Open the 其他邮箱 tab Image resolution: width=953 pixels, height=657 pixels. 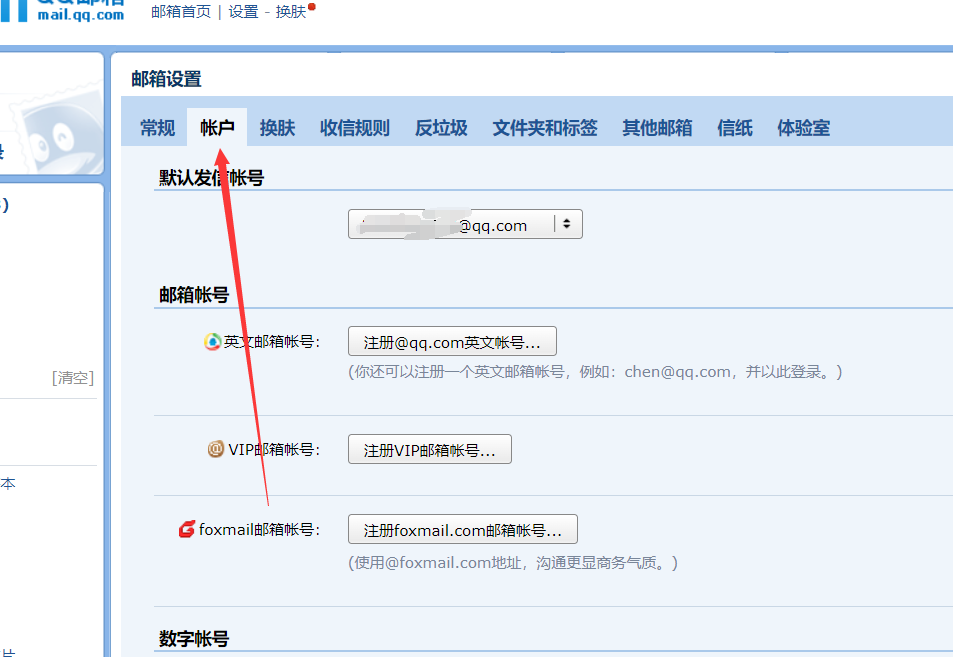coord(657,128)
